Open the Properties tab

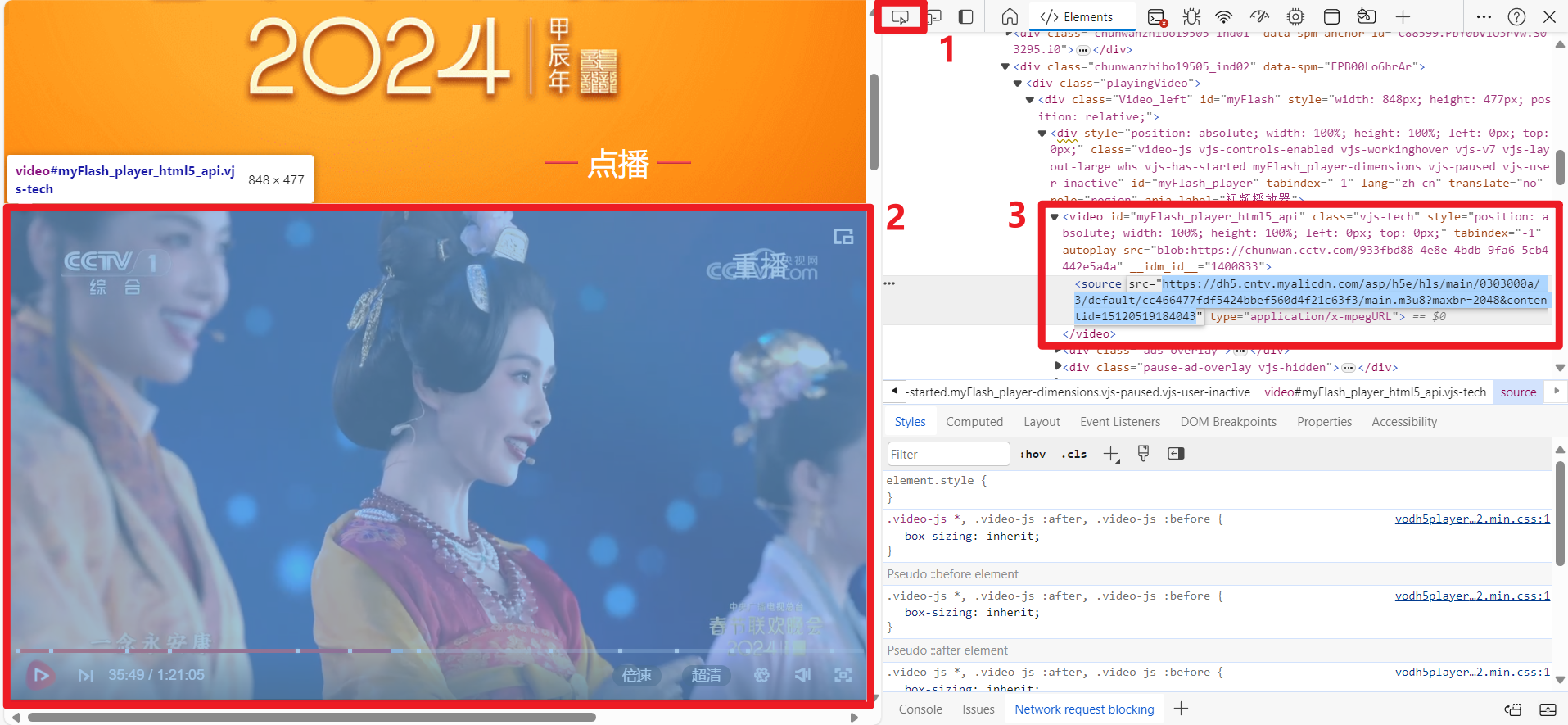point(1324,422)
